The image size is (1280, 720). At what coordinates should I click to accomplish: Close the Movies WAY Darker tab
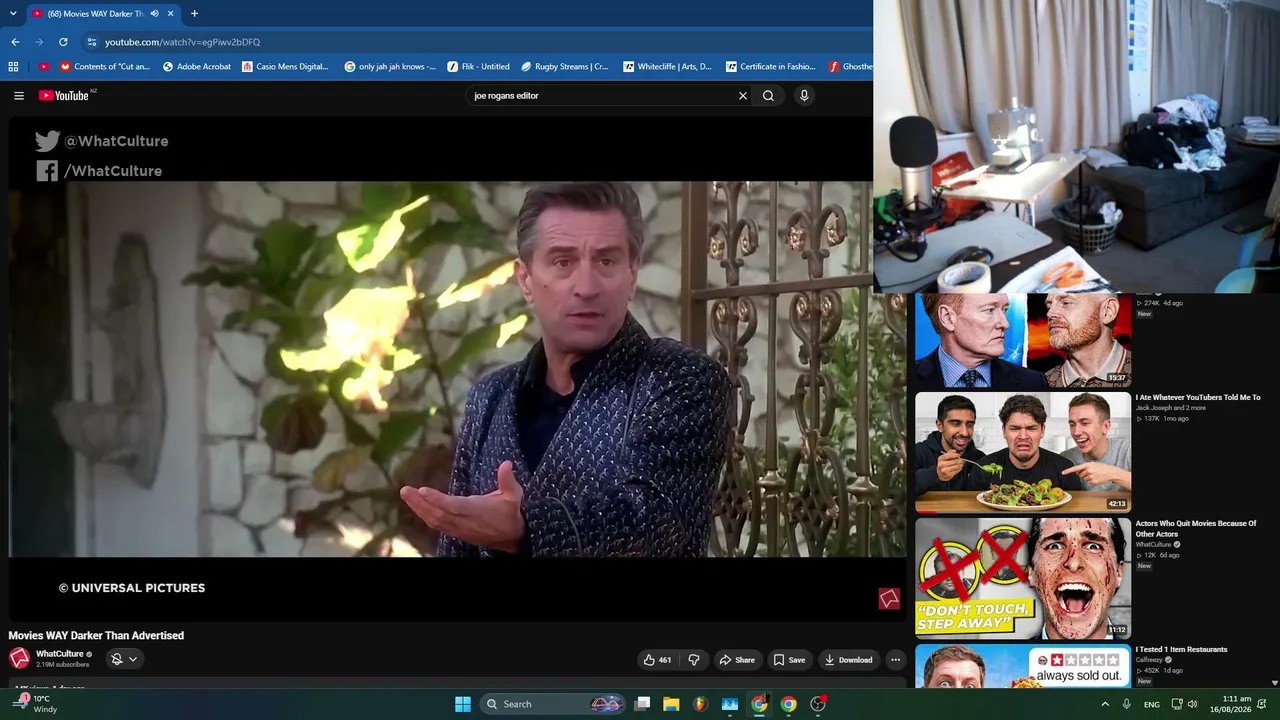[170, 14]
